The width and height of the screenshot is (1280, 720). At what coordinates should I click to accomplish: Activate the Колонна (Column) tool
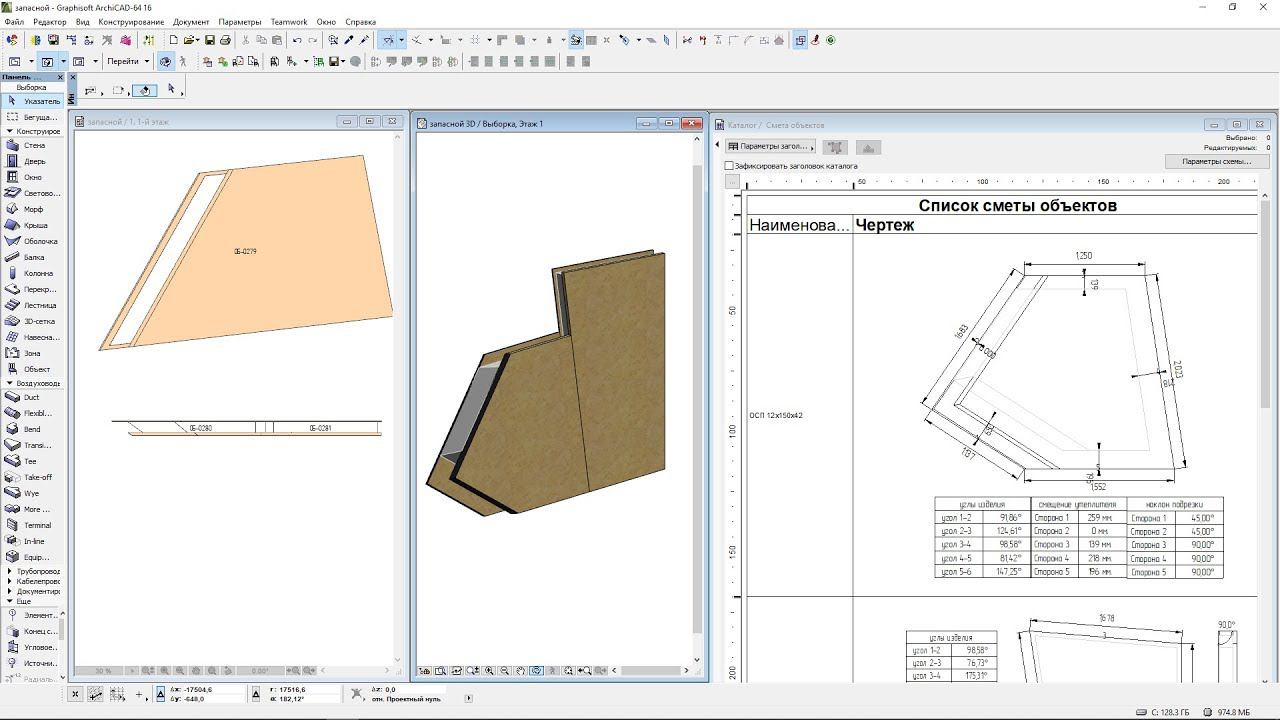32,273
